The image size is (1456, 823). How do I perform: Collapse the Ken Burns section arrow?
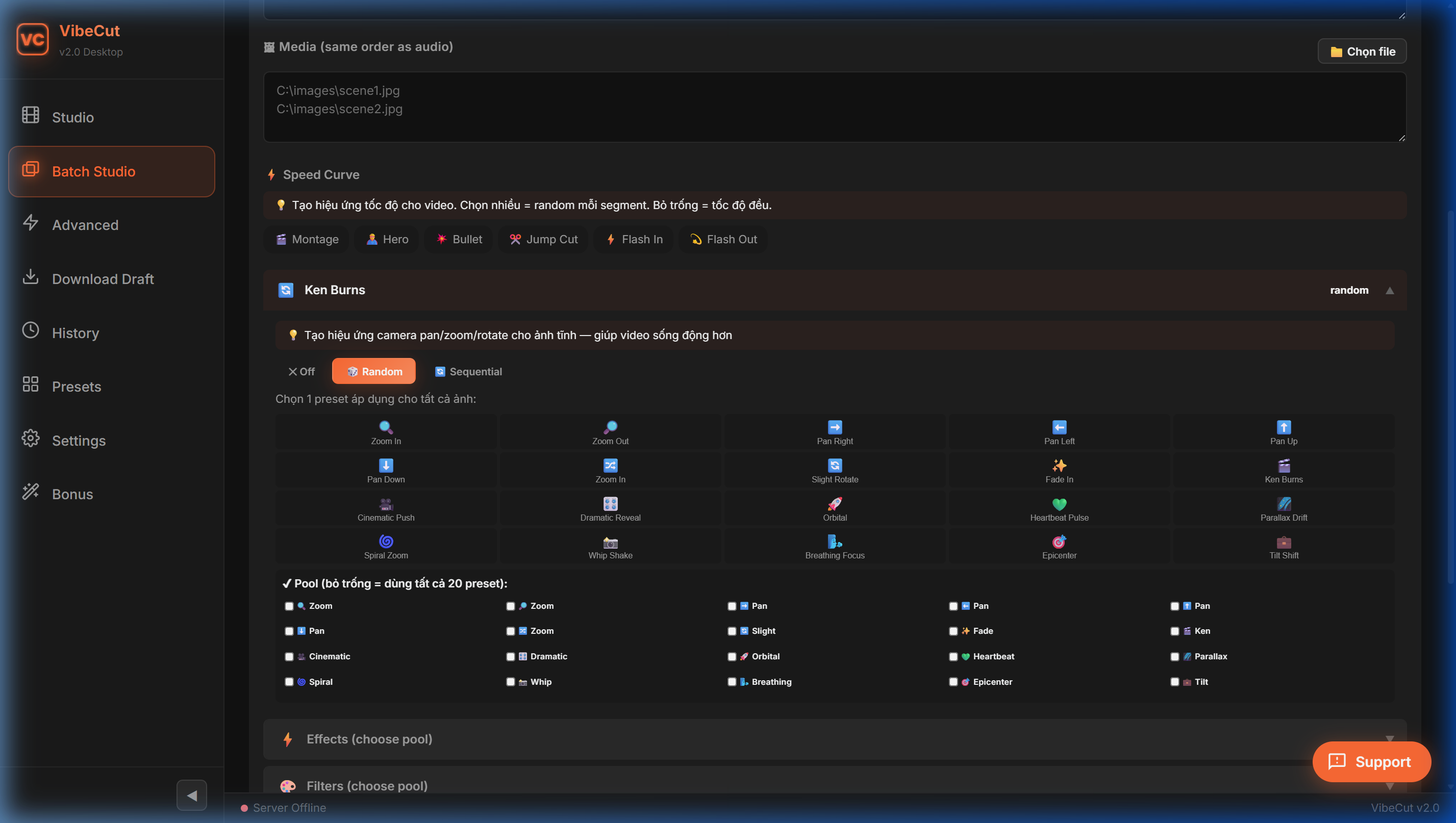pyautogui.click(x=1389, y=291)
